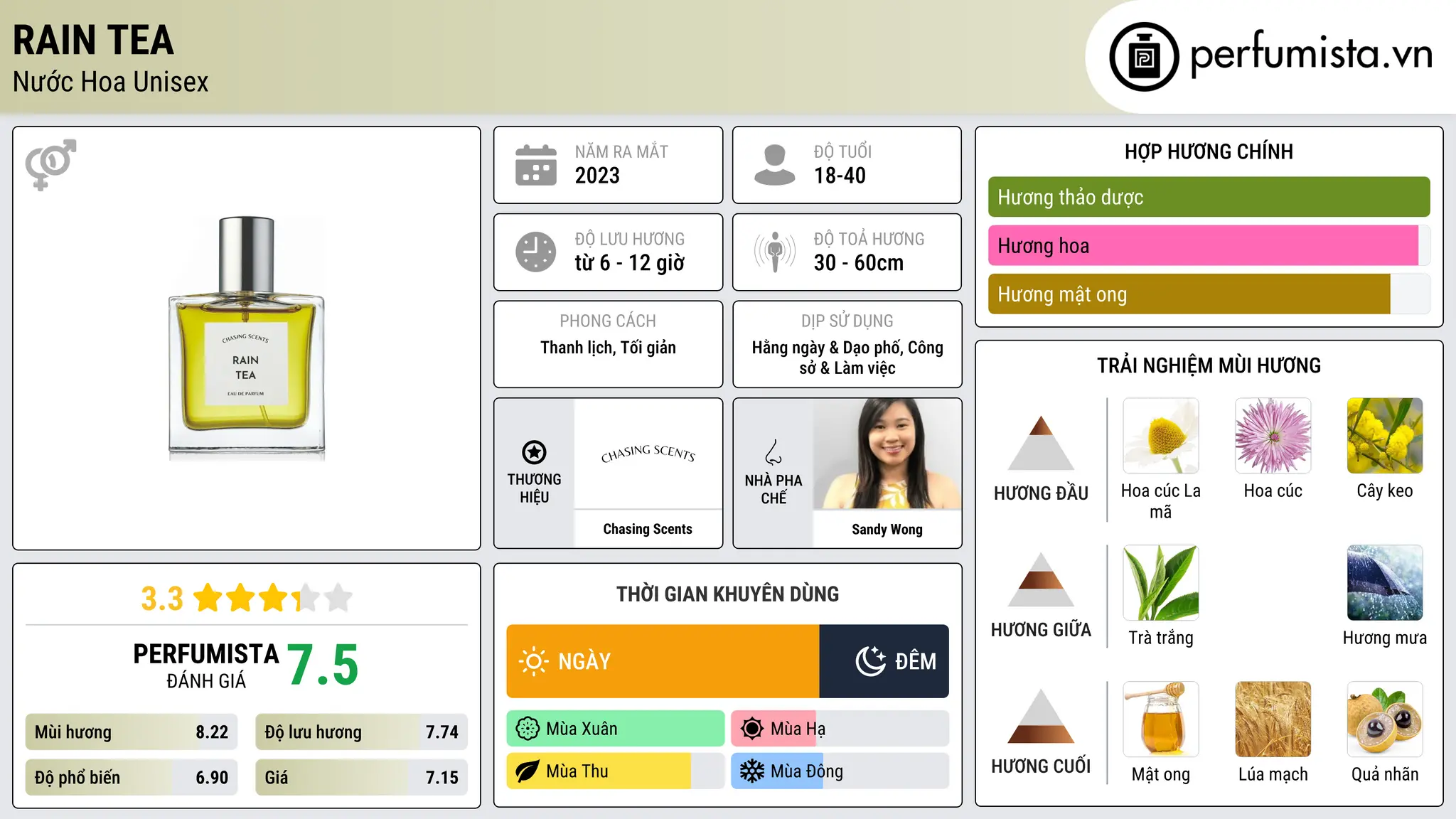Click the Hương mật ong accord bar

point(1209,294)
